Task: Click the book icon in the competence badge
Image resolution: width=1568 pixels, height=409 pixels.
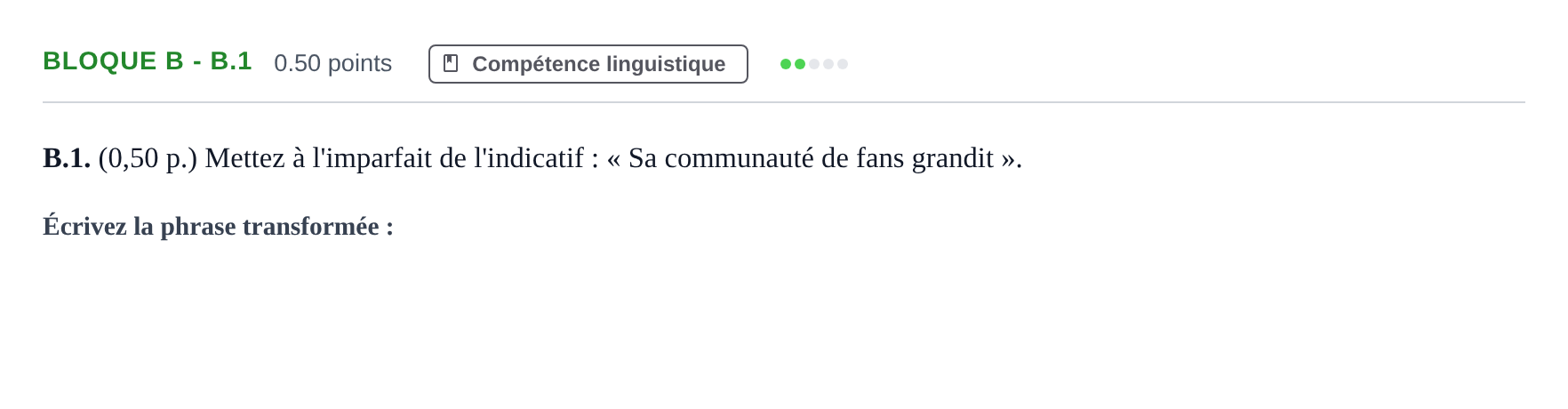Action: point(451,64)
